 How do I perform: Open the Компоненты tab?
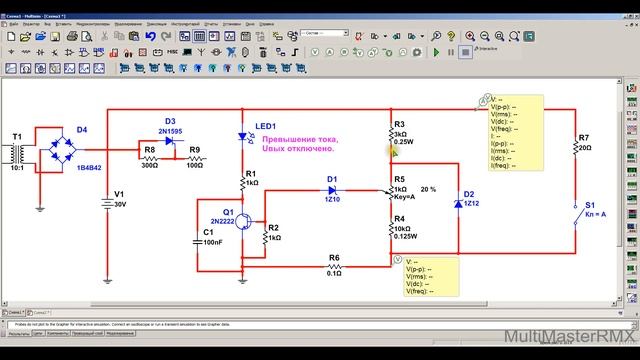58,333
